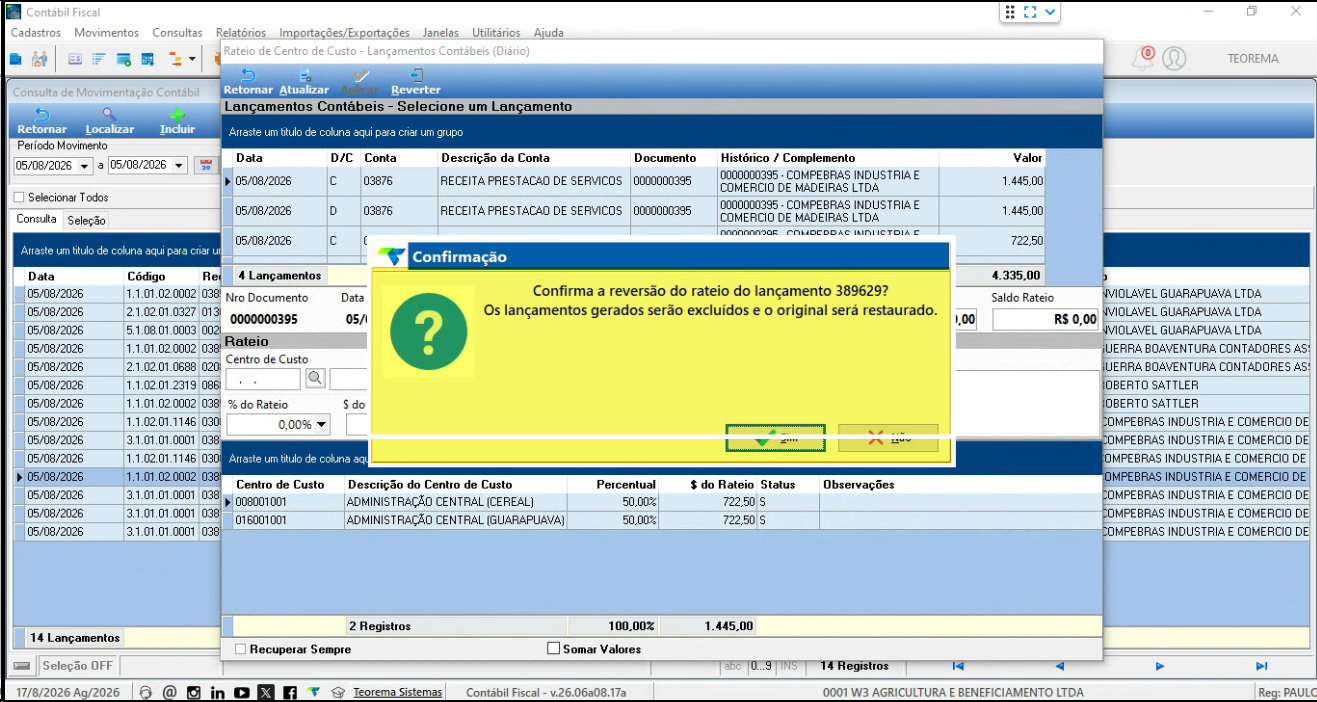Open the user profile icon near TEOREMA

tap(1174, 58)
